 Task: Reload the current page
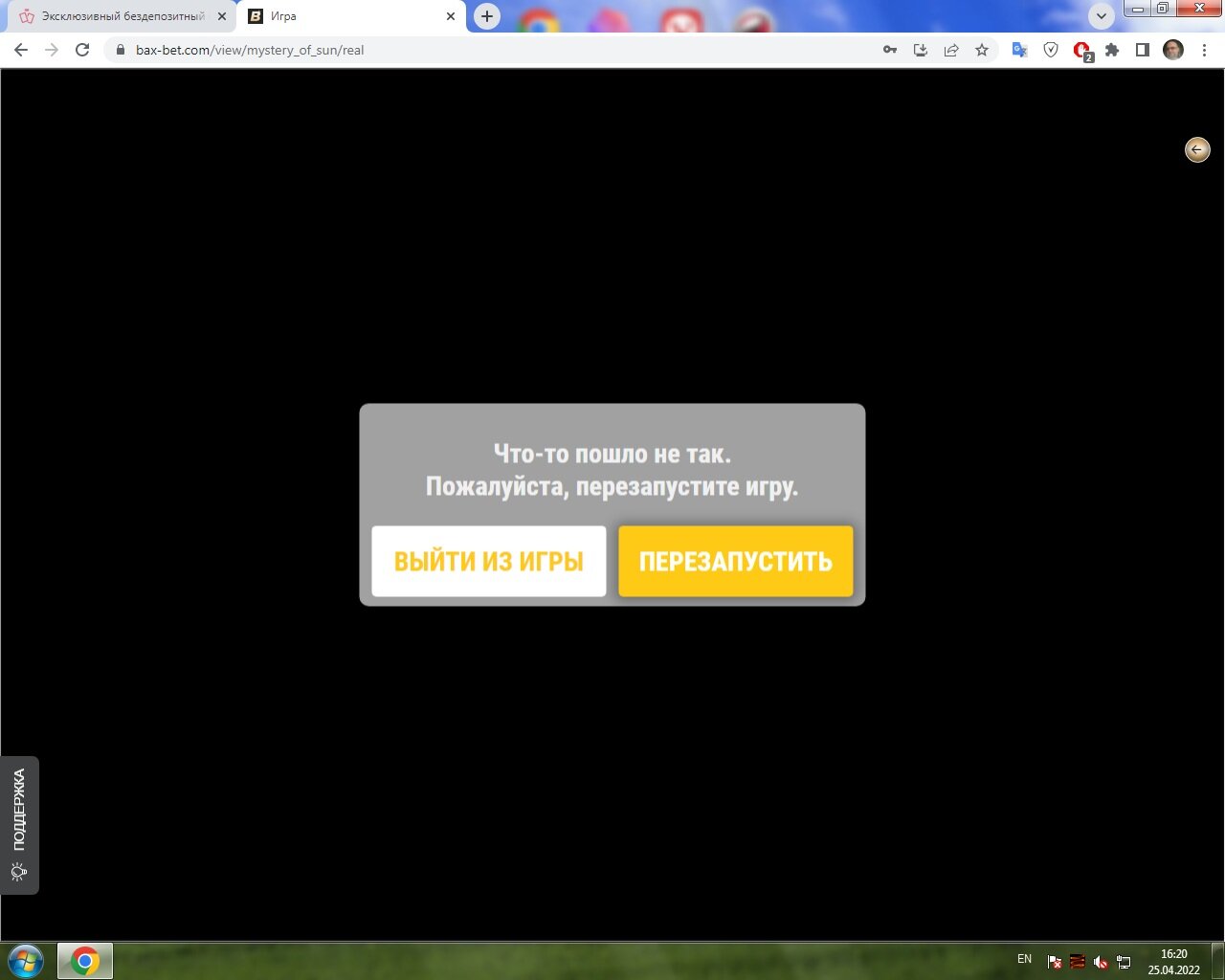(82, 50)
